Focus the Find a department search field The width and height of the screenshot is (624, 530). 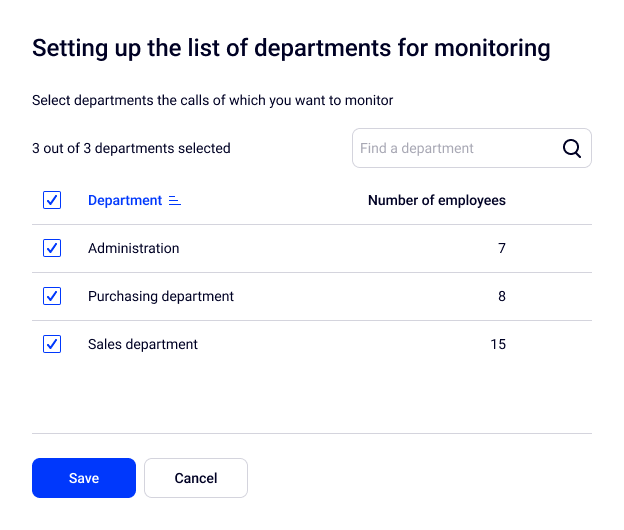click(455, 148)
